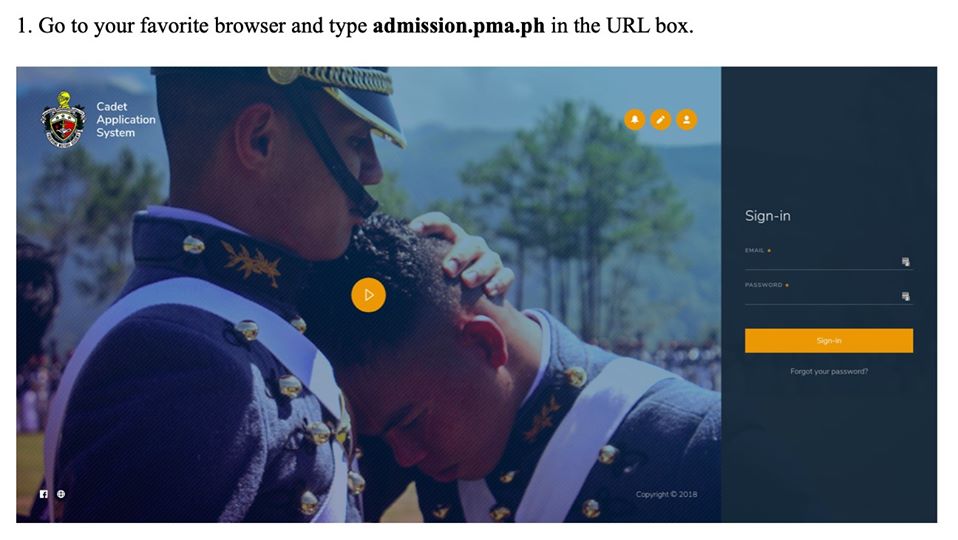Screen dimensions: 958x540
Task: Click the EMAIL field label
Action: [755, 250]
